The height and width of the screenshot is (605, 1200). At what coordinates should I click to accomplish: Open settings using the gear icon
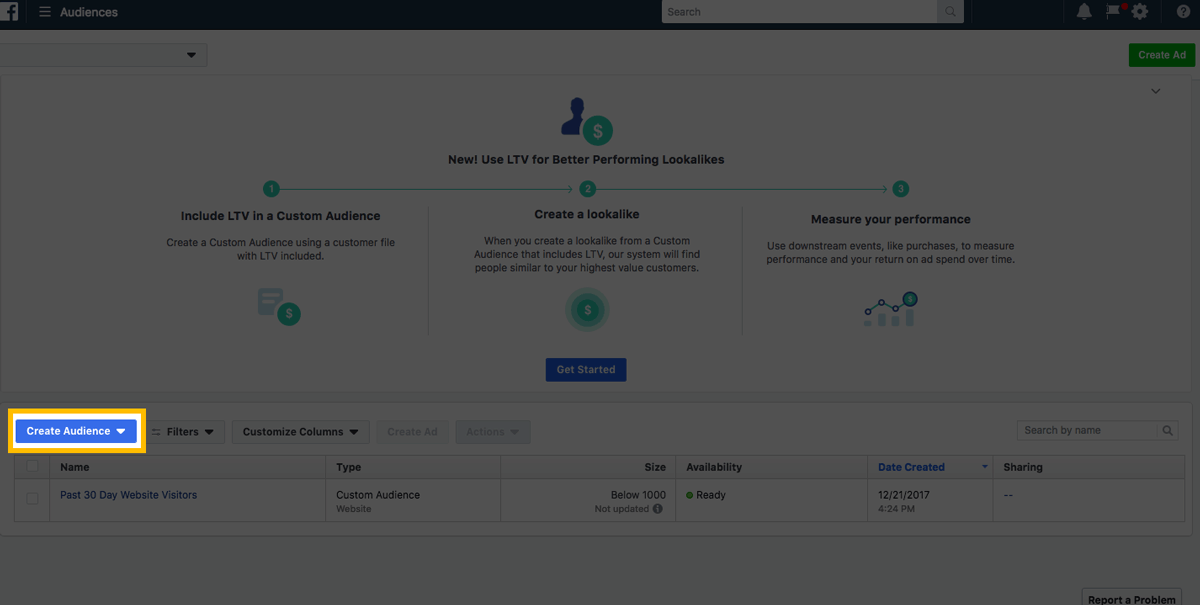pyautogui.click(x=1140, y=12)
